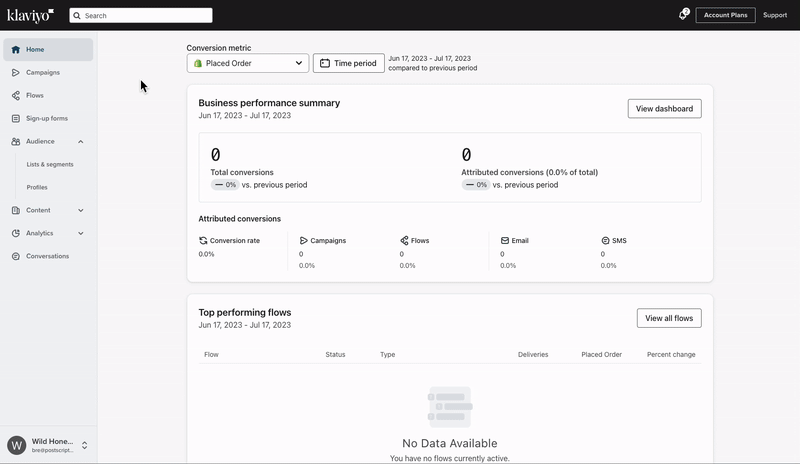This screenshot has height=464, width=800.
Task: Click 'Attributed conversions (0.0% of total)' label
Action: coord(530,173)
